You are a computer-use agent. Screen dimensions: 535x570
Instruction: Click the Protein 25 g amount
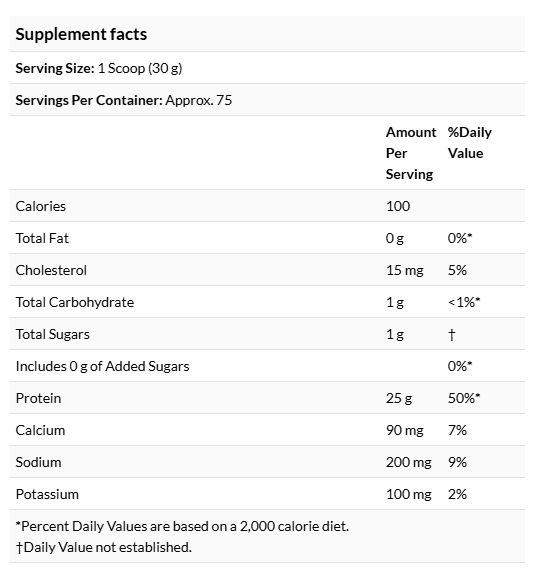(x=399, y=398)
